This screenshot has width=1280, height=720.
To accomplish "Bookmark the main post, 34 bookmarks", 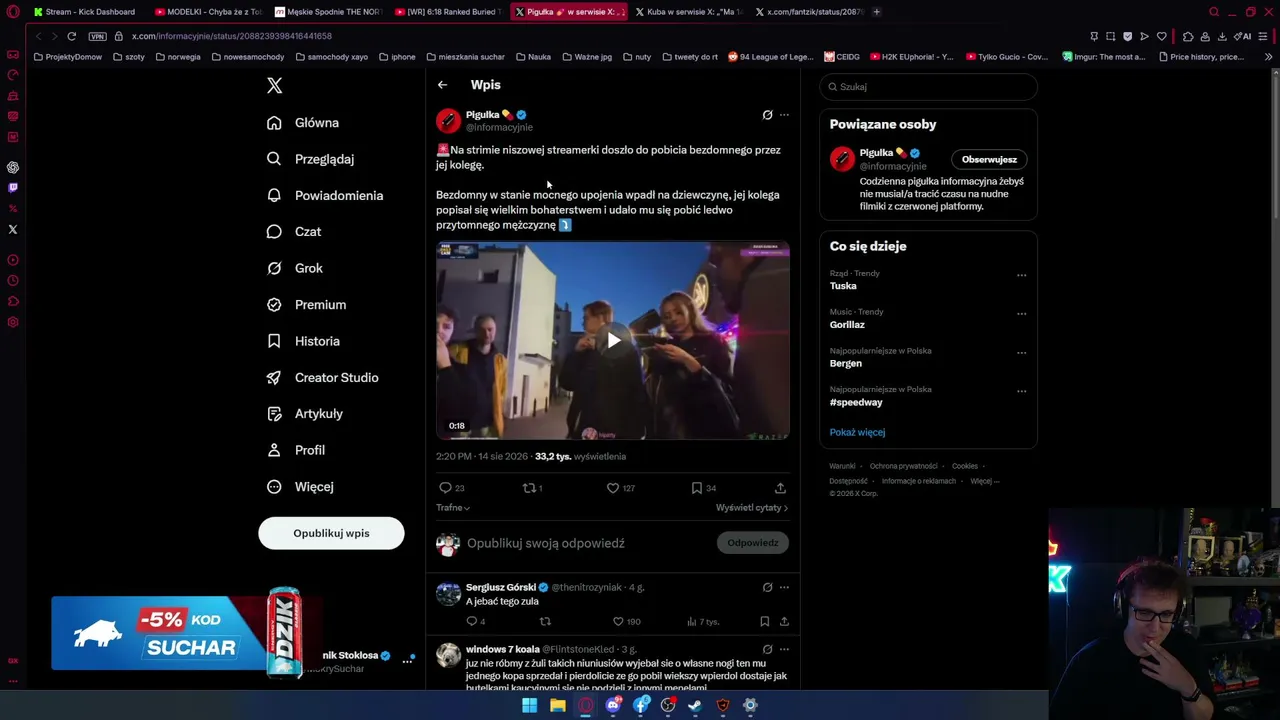I will coord(703,488).
